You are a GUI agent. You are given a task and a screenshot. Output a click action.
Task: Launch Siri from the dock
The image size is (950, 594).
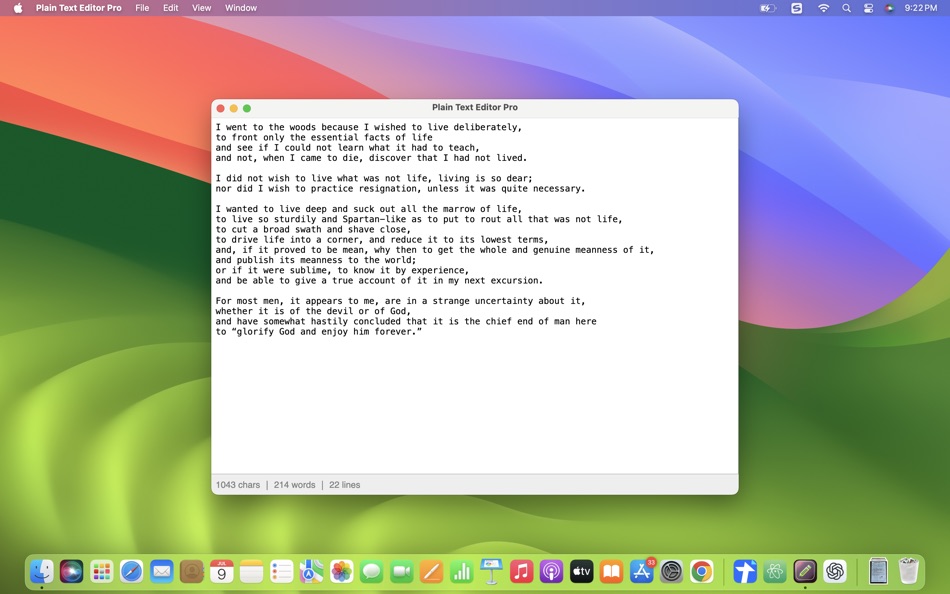[x=71, y=571]
